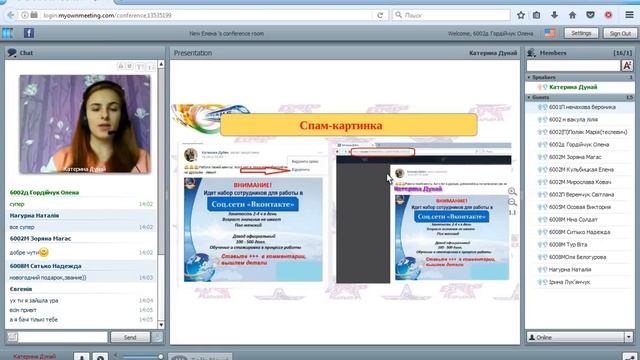This screenshot has height=360, width=640.
Task: Adjust the volume slider handle at bottom
Action: [x=160, y=357]
